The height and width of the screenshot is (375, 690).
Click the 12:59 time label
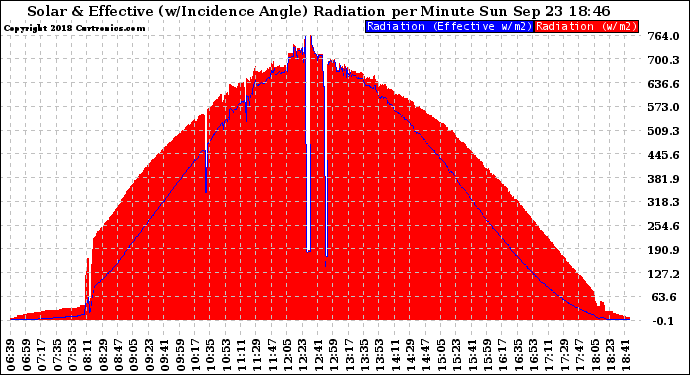coord(334,355)
